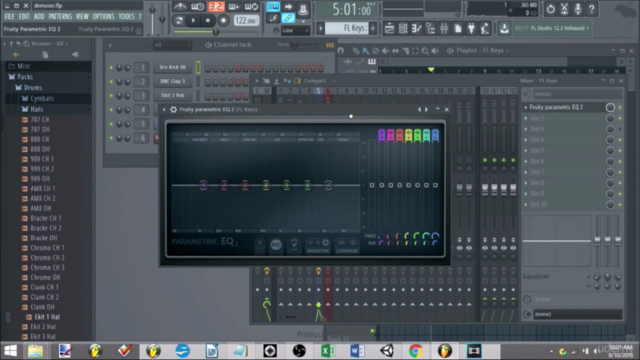Click the download arrow news icon

click(x=504, y=28)
